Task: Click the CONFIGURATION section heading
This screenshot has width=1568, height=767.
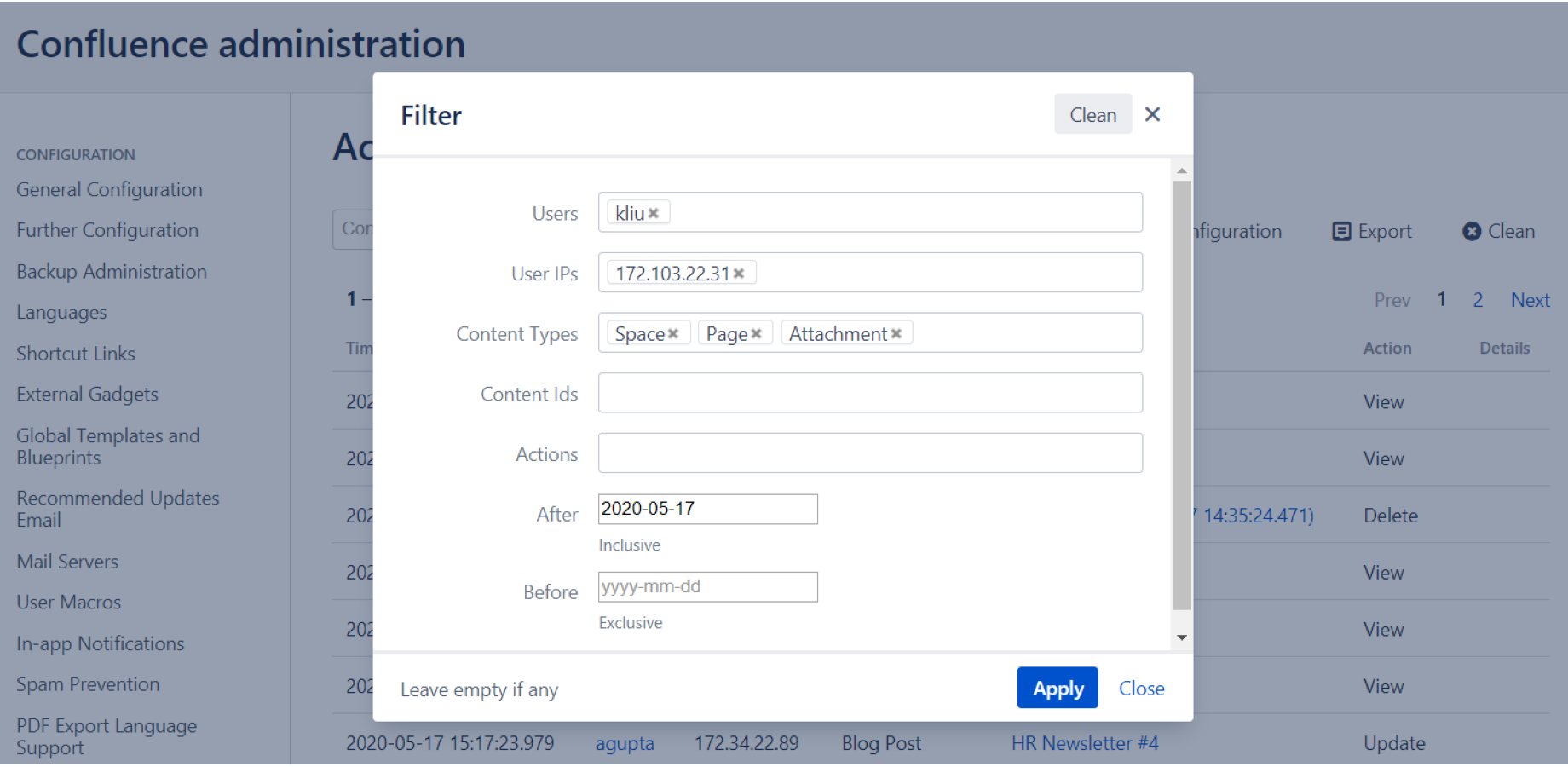Action: [76, 155]
